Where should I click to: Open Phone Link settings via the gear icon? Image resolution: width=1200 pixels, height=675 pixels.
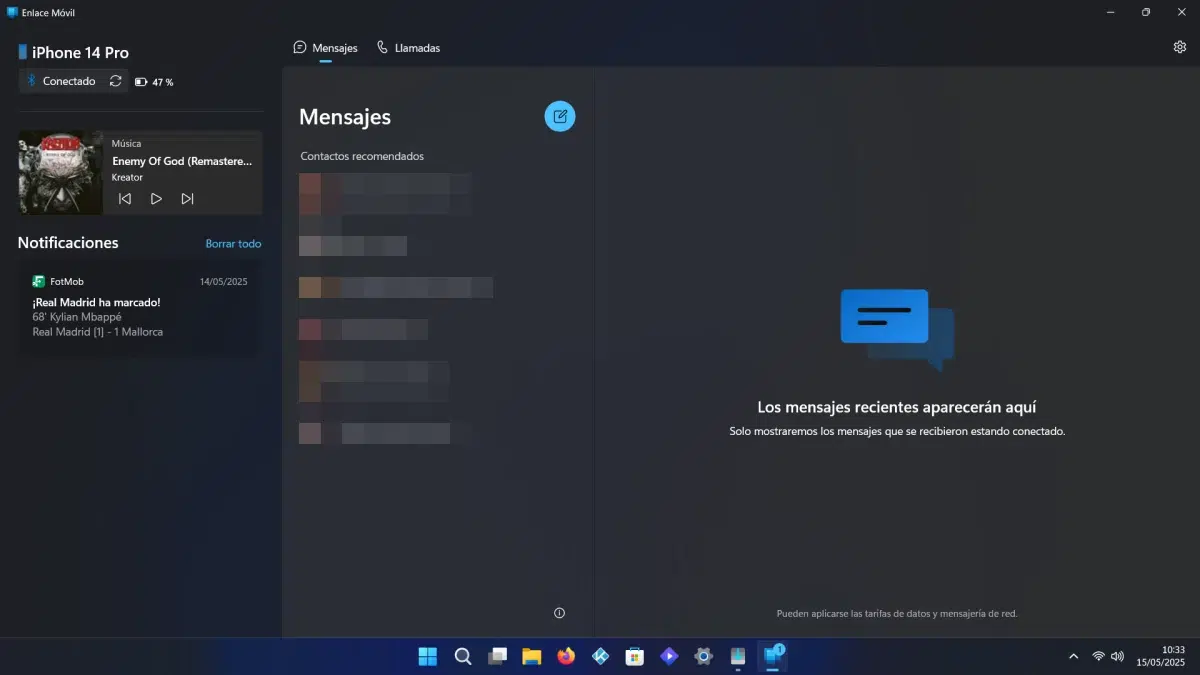(1180, 46)
